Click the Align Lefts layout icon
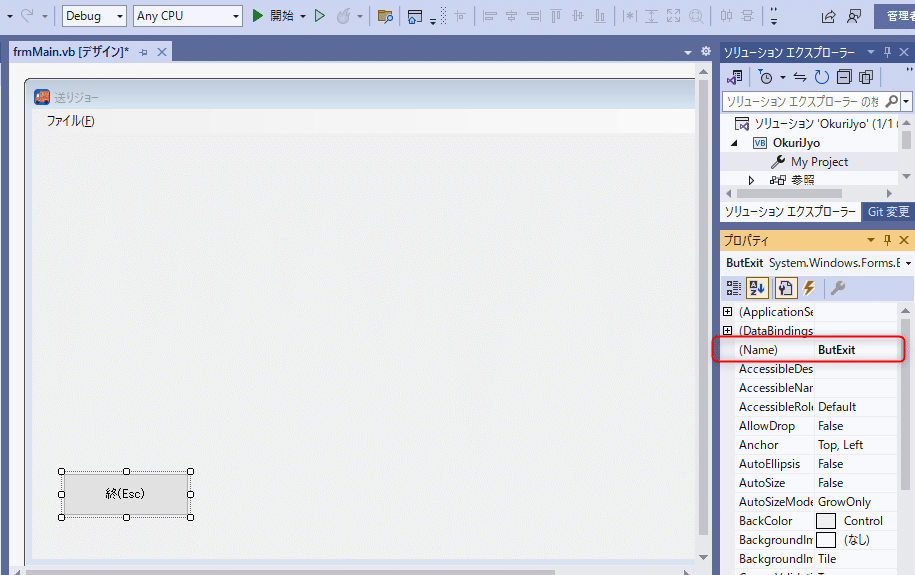915x575 pixels. tap(490, 16)
